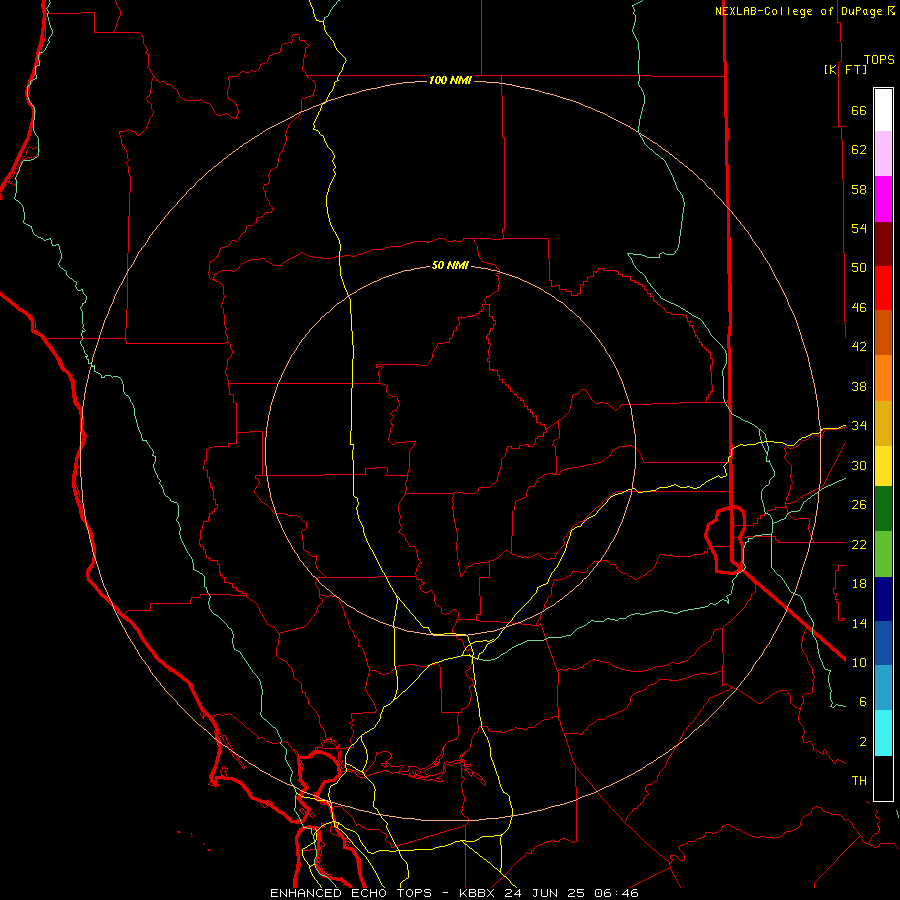Select the light pink legend color band

click(x=883, y=153)
